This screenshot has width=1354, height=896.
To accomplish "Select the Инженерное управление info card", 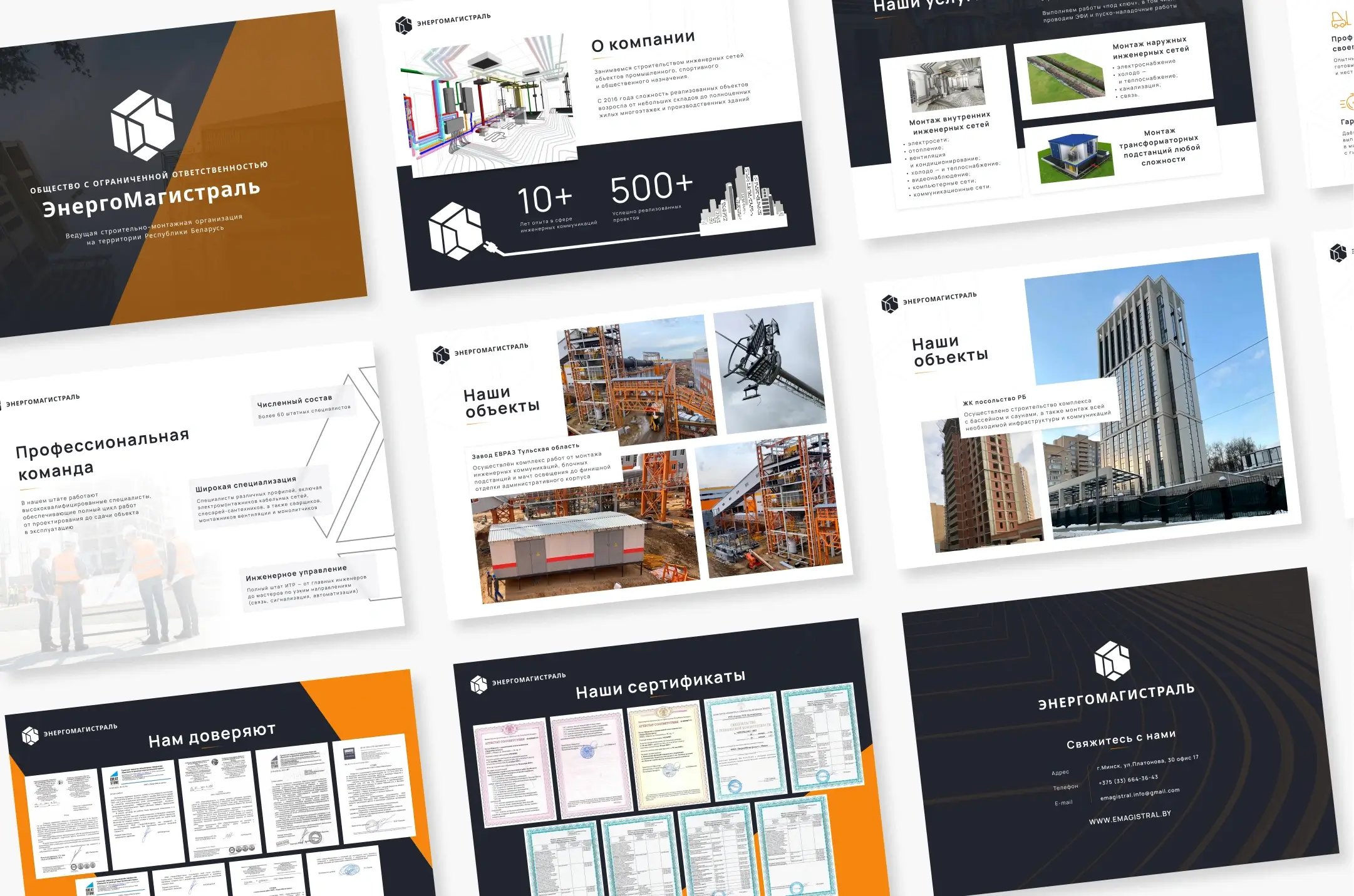I will (306, 584).
